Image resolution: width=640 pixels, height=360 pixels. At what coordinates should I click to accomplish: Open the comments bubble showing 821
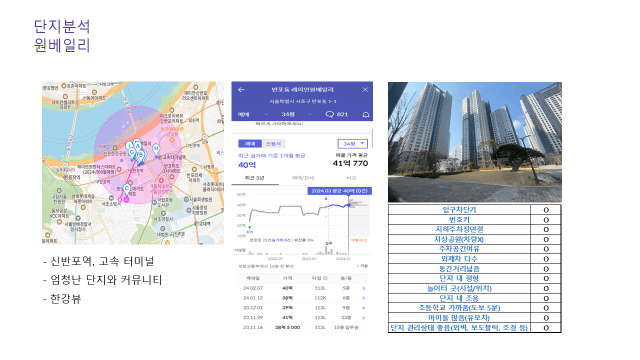(337, 114)
